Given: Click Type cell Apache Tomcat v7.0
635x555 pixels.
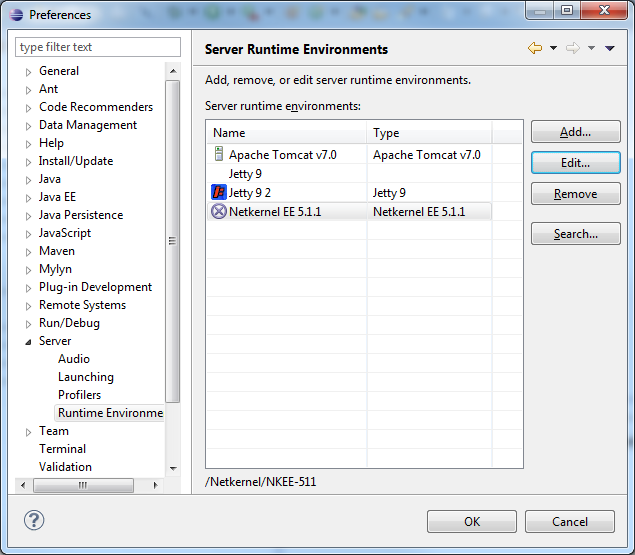Looking at the screenshot, I should pos(426,154).
